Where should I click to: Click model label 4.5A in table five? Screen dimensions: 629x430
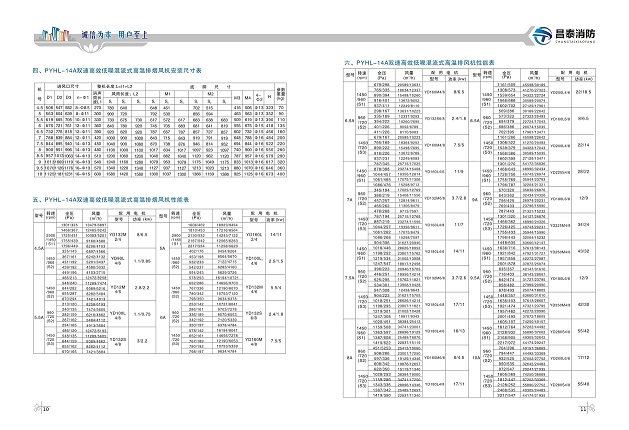(x=39, y=249)
